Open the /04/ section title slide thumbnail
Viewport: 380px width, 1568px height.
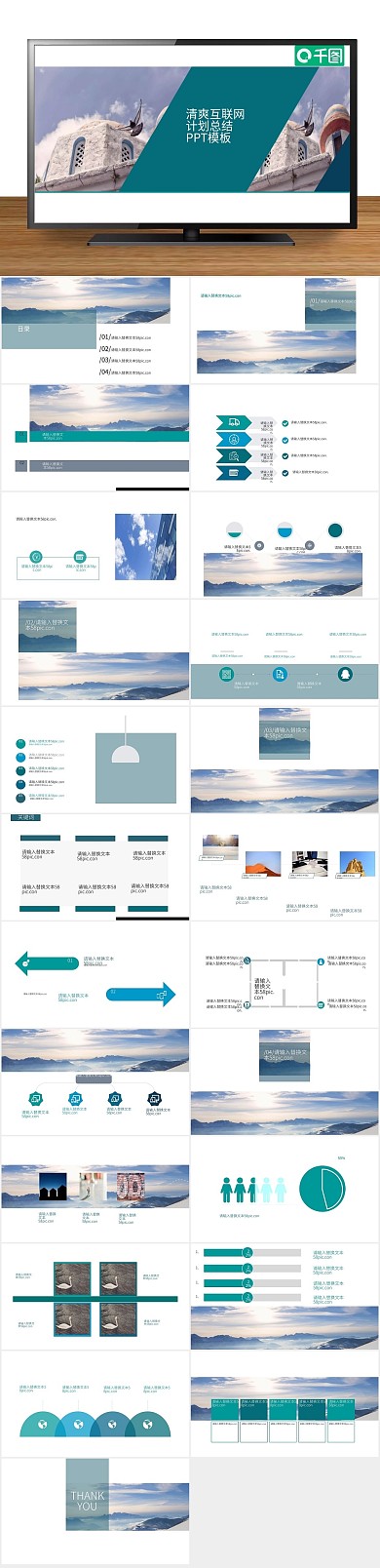click(285, 1080)
